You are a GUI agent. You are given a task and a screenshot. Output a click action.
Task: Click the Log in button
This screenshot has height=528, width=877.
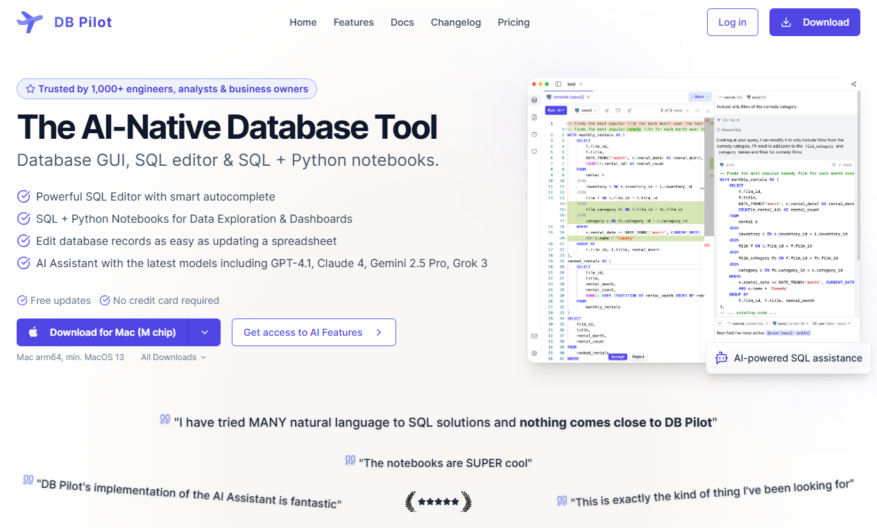click(x=732, y=22)
